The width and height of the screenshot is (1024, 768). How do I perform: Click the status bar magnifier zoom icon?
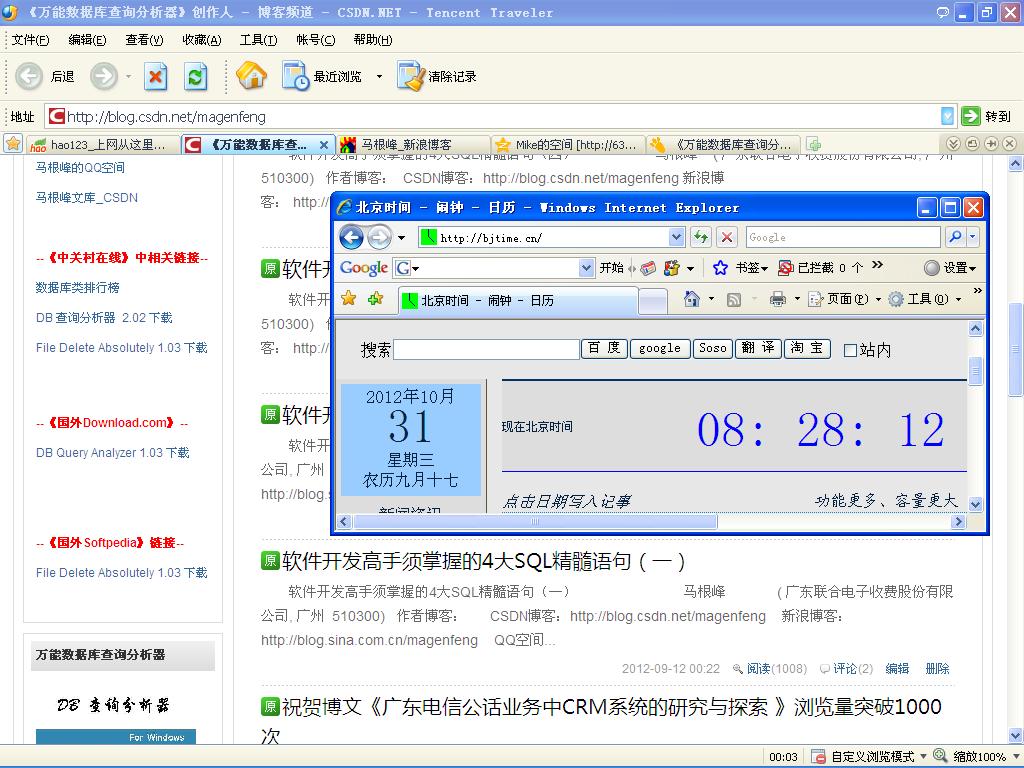pyautogui.click(x=940, y=756)
